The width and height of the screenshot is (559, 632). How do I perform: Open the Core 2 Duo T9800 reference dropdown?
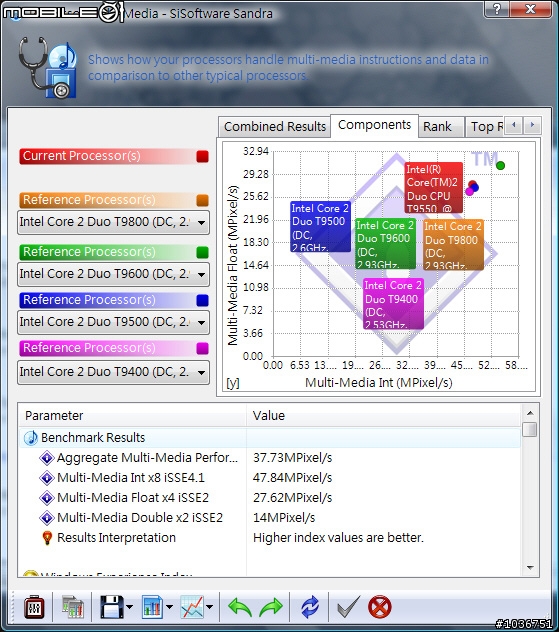[113, 222]
